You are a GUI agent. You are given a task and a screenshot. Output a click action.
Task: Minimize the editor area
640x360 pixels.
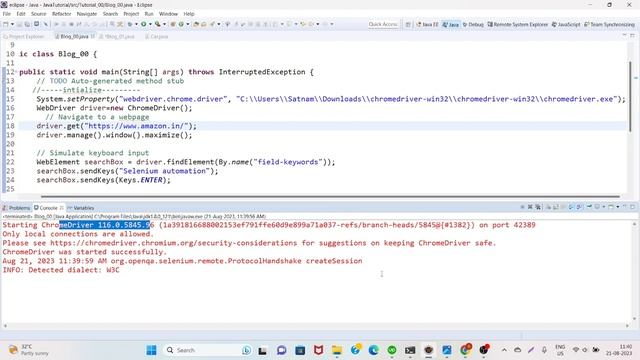(x=624, y=36)
